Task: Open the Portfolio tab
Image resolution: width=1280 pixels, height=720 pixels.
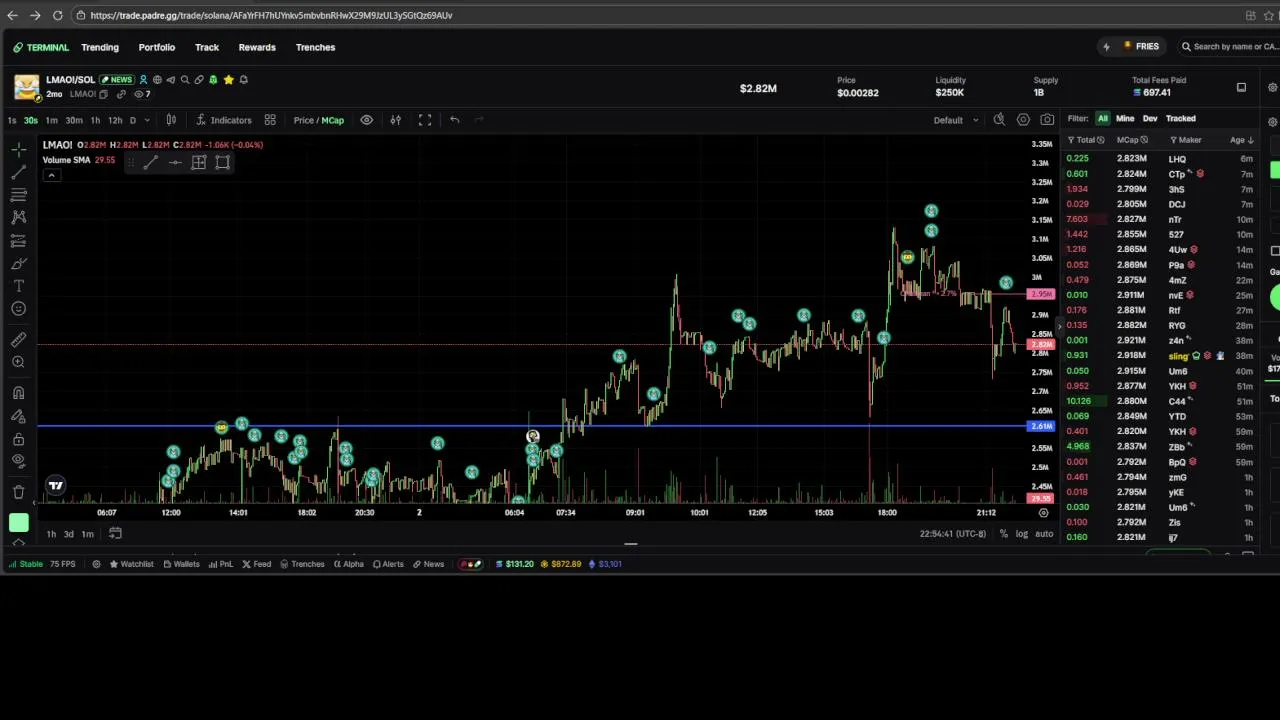Action: coord(157,47)
